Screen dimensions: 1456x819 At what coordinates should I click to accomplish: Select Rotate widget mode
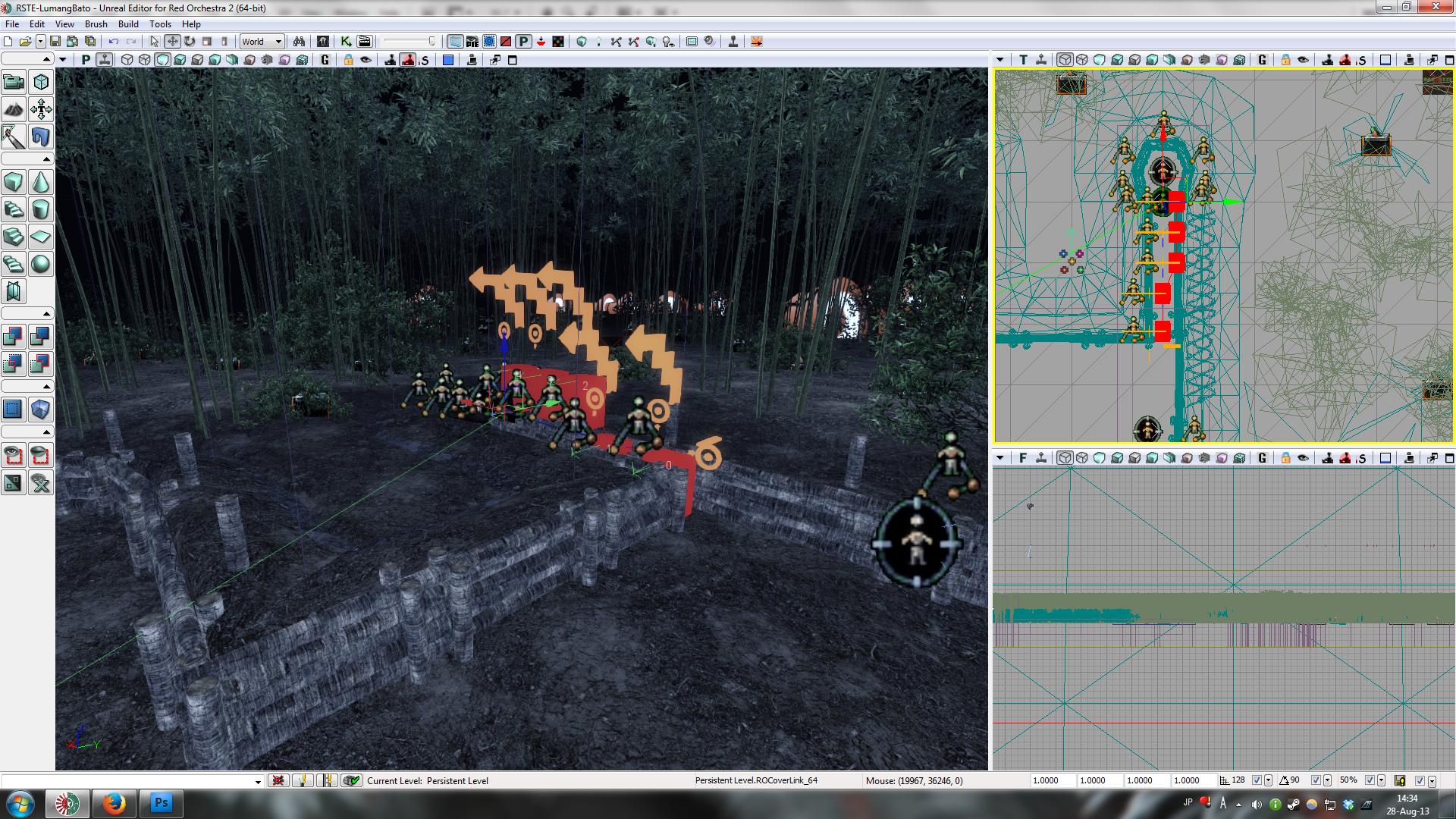190,42
